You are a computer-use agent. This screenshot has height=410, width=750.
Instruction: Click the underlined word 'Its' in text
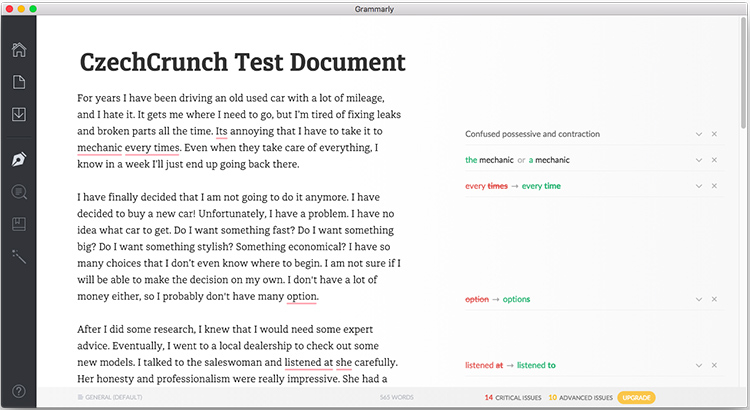click(221, 131)
